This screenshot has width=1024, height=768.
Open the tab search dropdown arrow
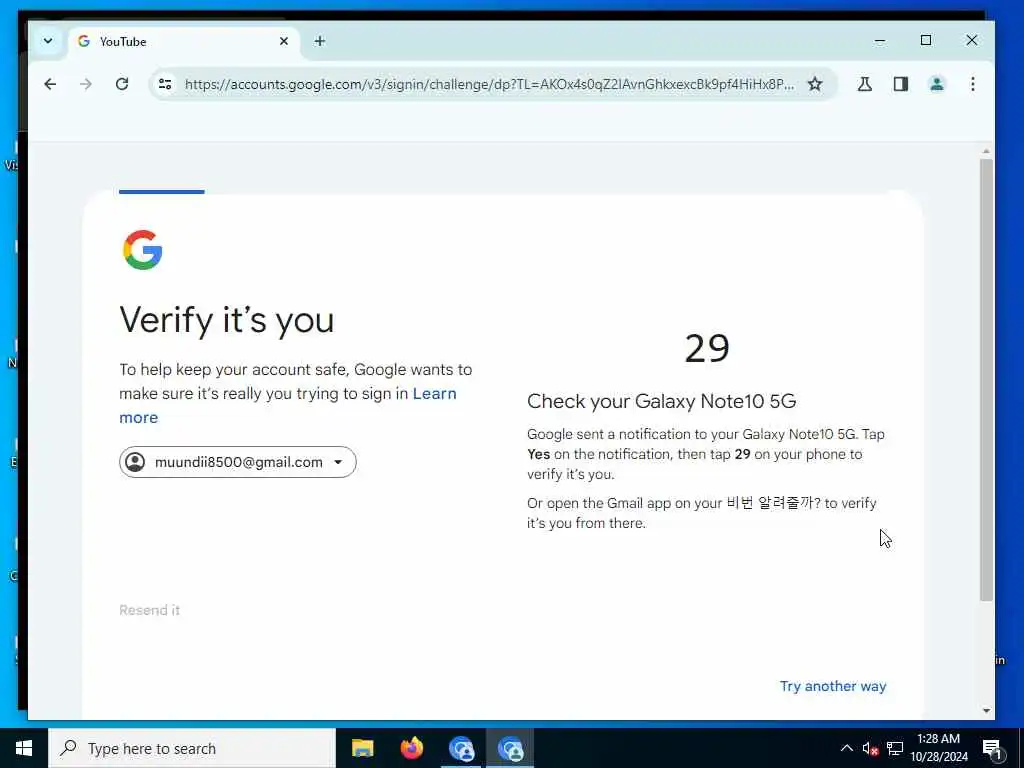pos(48,41)
